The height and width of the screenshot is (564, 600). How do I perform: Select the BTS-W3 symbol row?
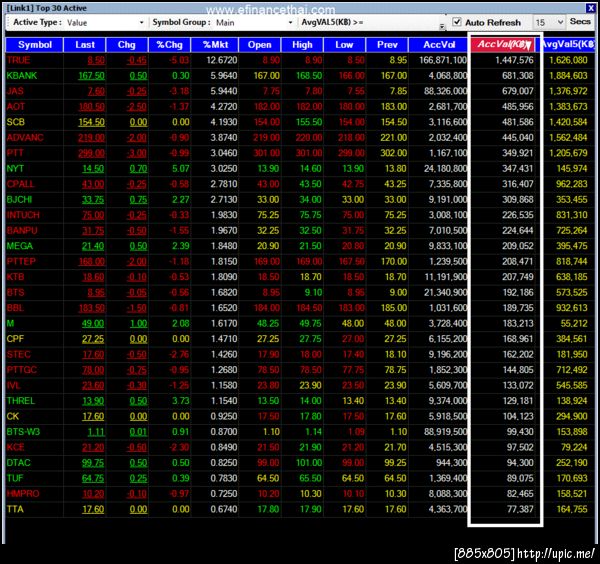tap(300, 432)
